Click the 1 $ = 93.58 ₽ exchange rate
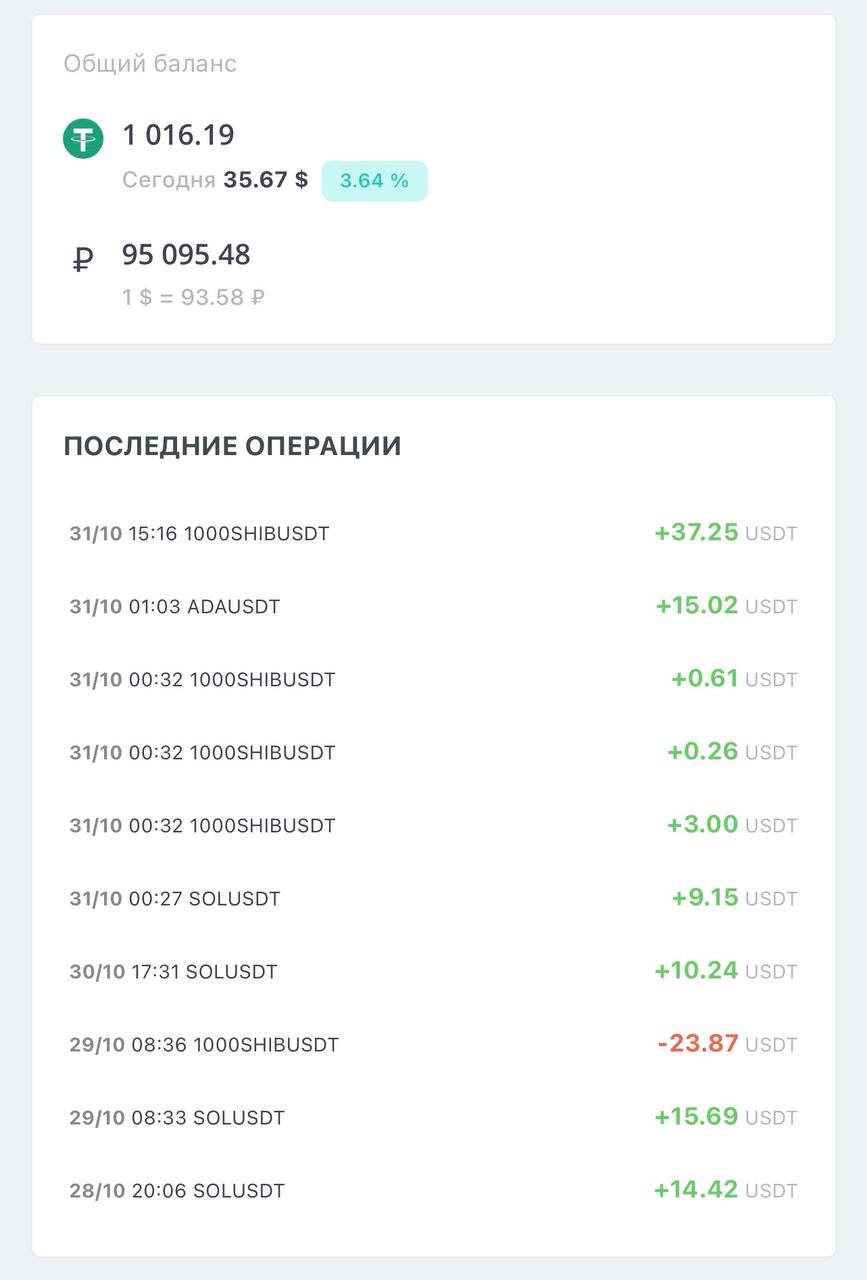This screenshot has width=867, height=1280. click(x=193, y=297)
